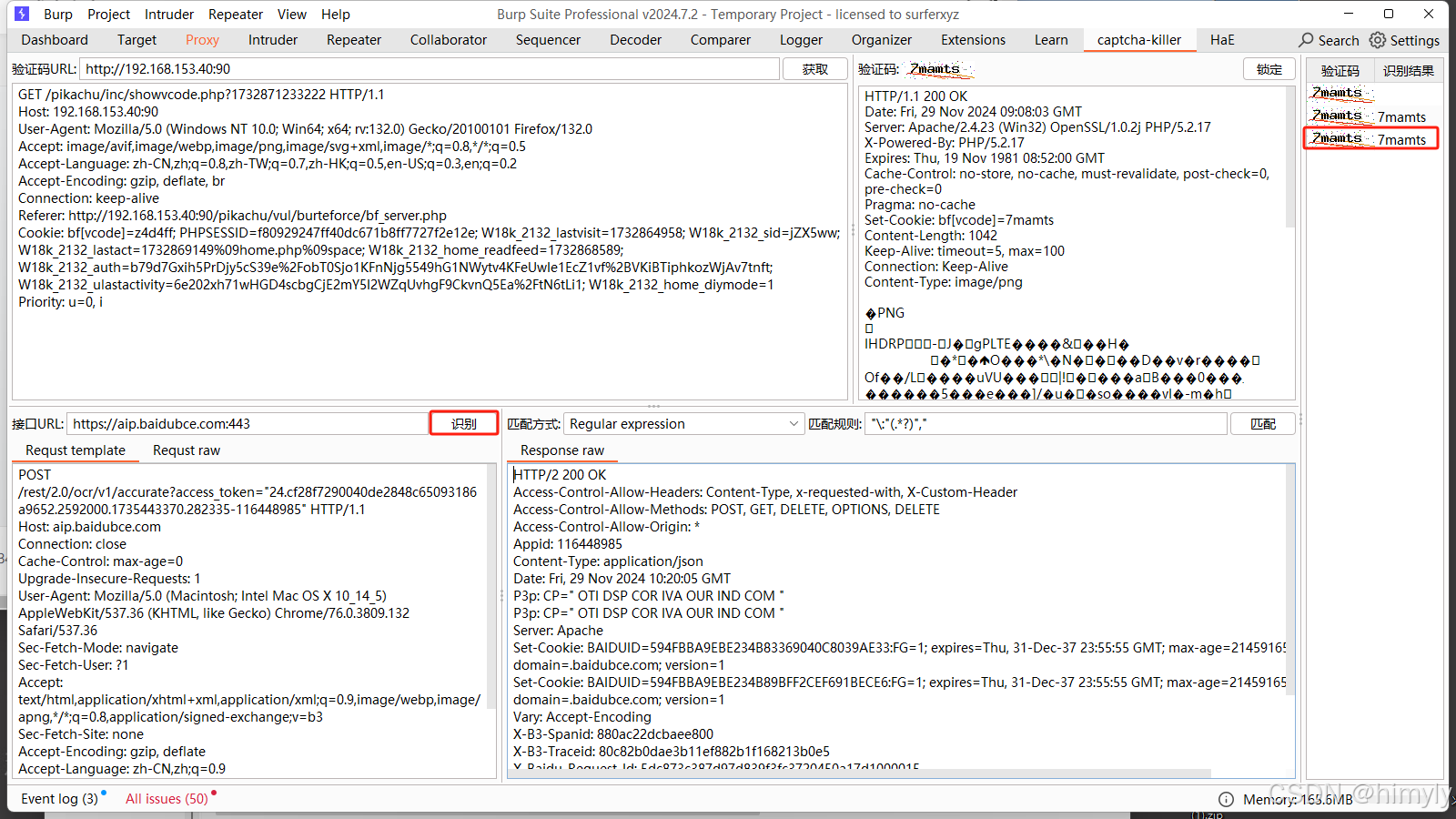Image resolution: width=1456 pixels, height=819 pixels.
Task: Focus the 验证码URL input field
Action: pyautogui.click(x=430, y=69)
